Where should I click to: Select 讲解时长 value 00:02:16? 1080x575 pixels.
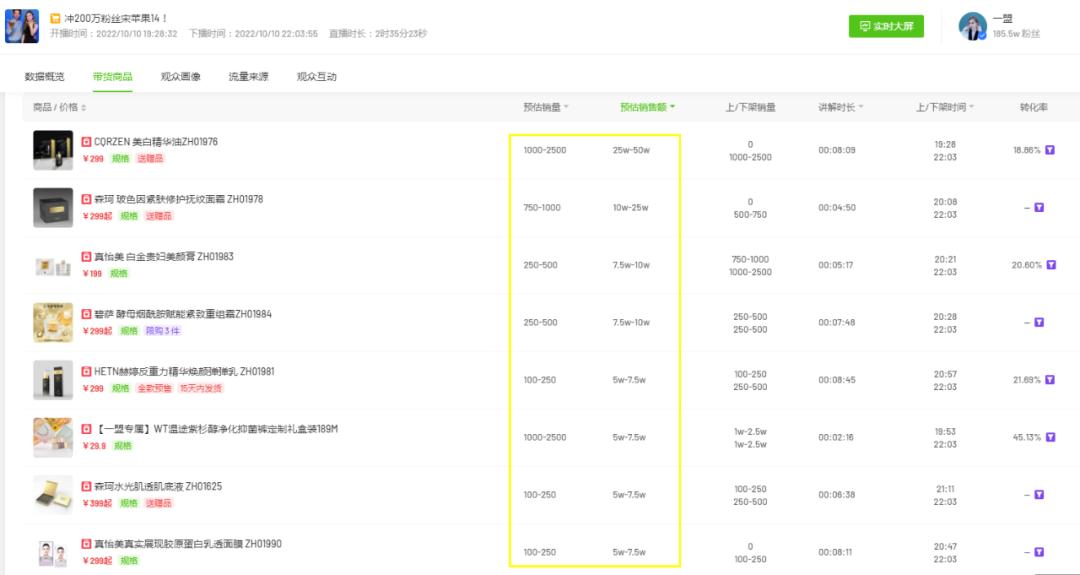(837, 437)
